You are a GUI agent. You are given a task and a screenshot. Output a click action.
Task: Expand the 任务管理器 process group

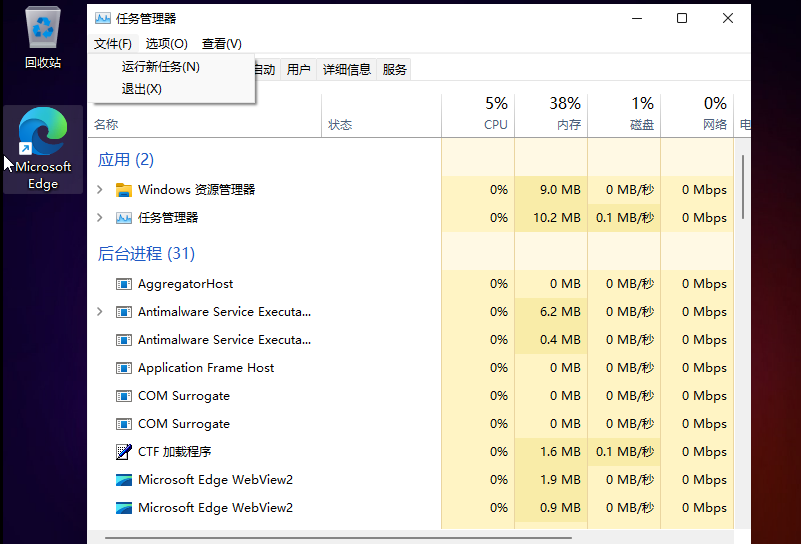(99, 218)
